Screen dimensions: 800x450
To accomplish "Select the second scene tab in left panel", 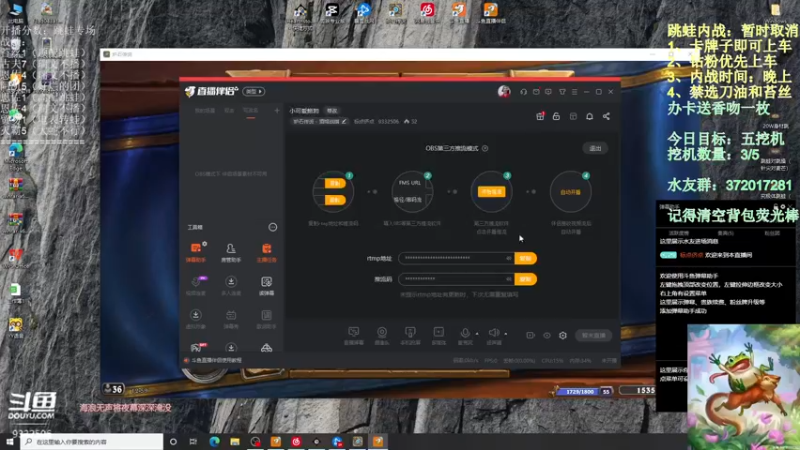I will [x=229, y=111].
